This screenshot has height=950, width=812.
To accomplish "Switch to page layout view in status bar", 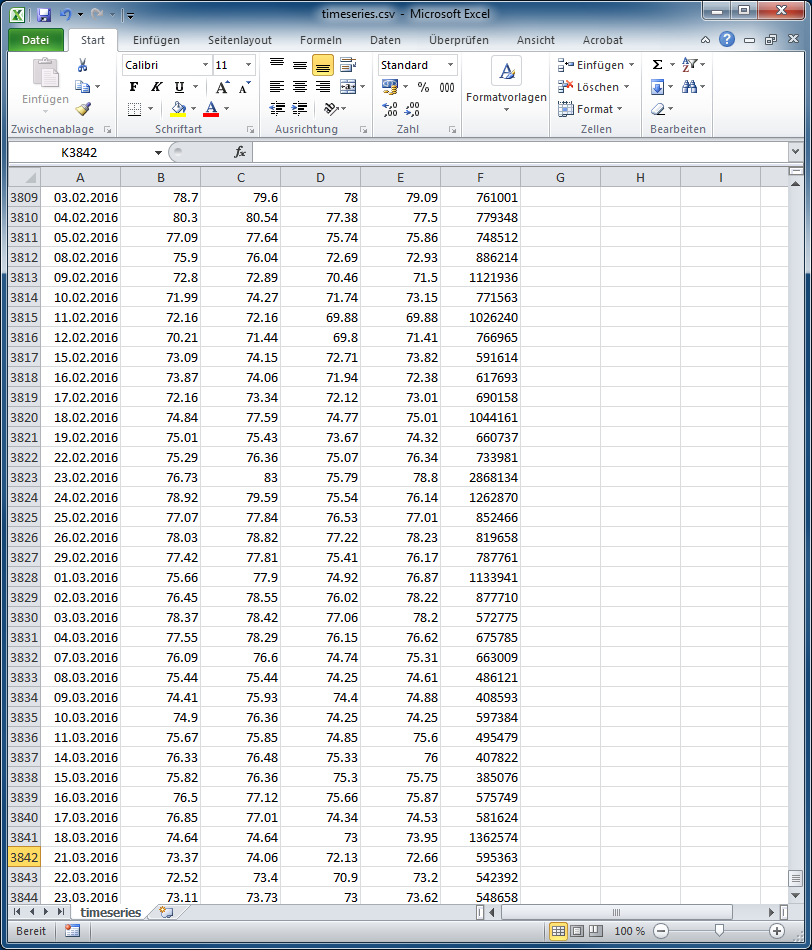I will (577, 931).
